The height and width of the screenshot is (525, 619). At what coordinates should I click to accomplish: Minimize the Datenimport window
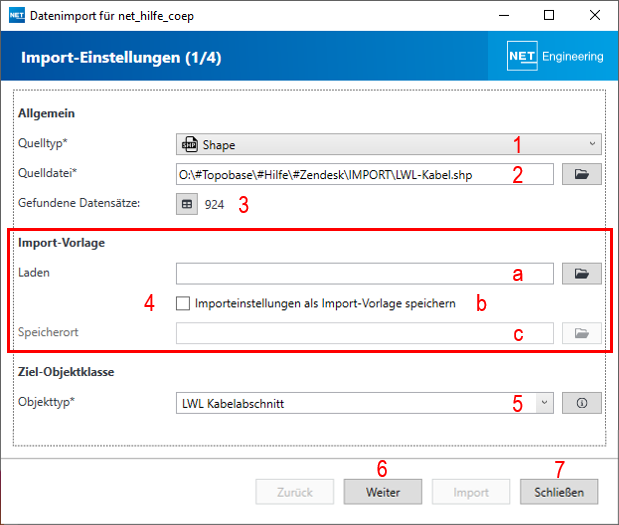504,15
